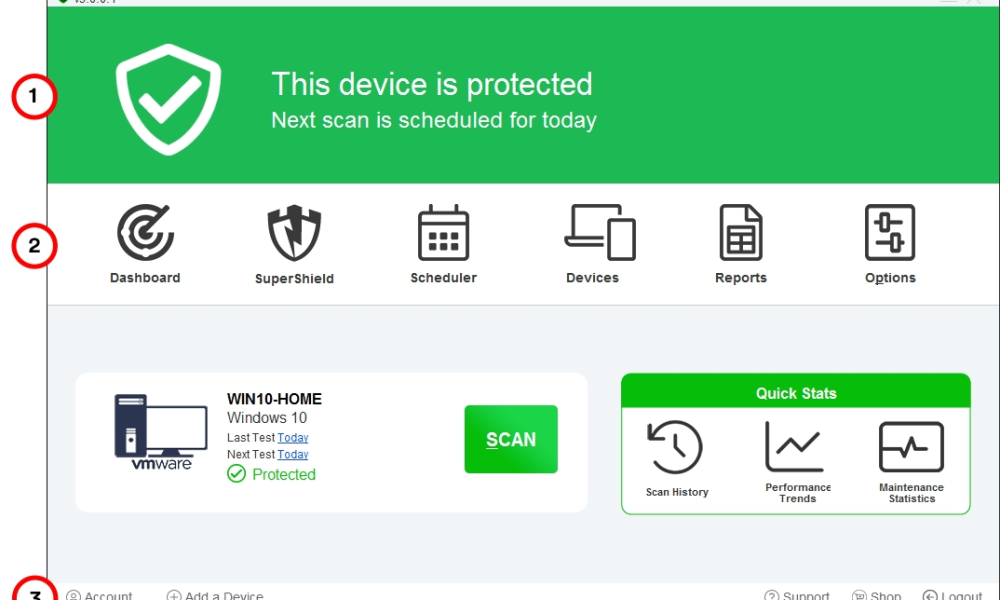
Task: Click the green SCAN button
Action: tap(511, 439)
